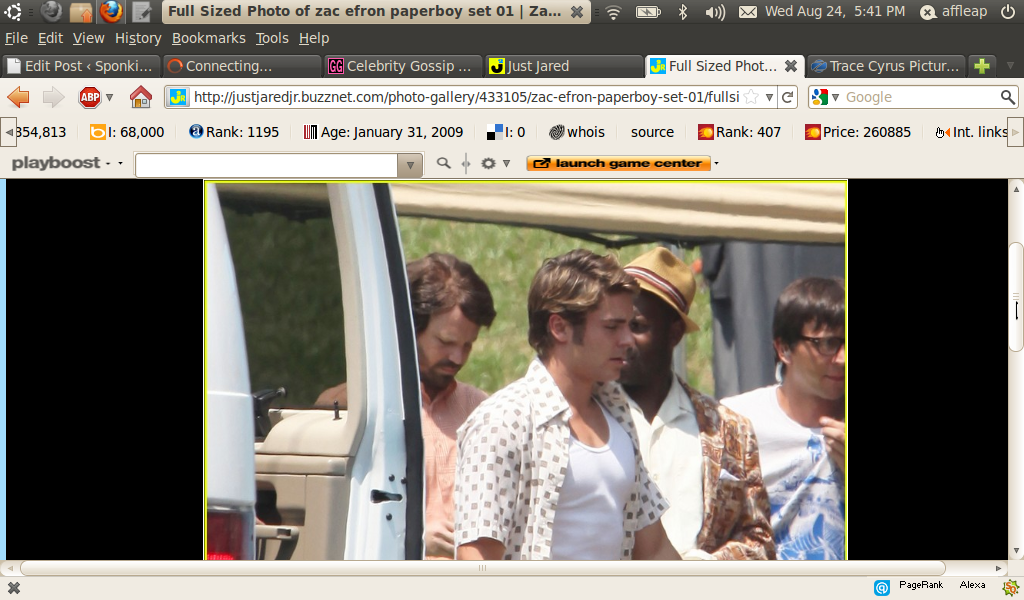Click the JJR site identity favicon
1024x600 pixels.
click(178, 97)
